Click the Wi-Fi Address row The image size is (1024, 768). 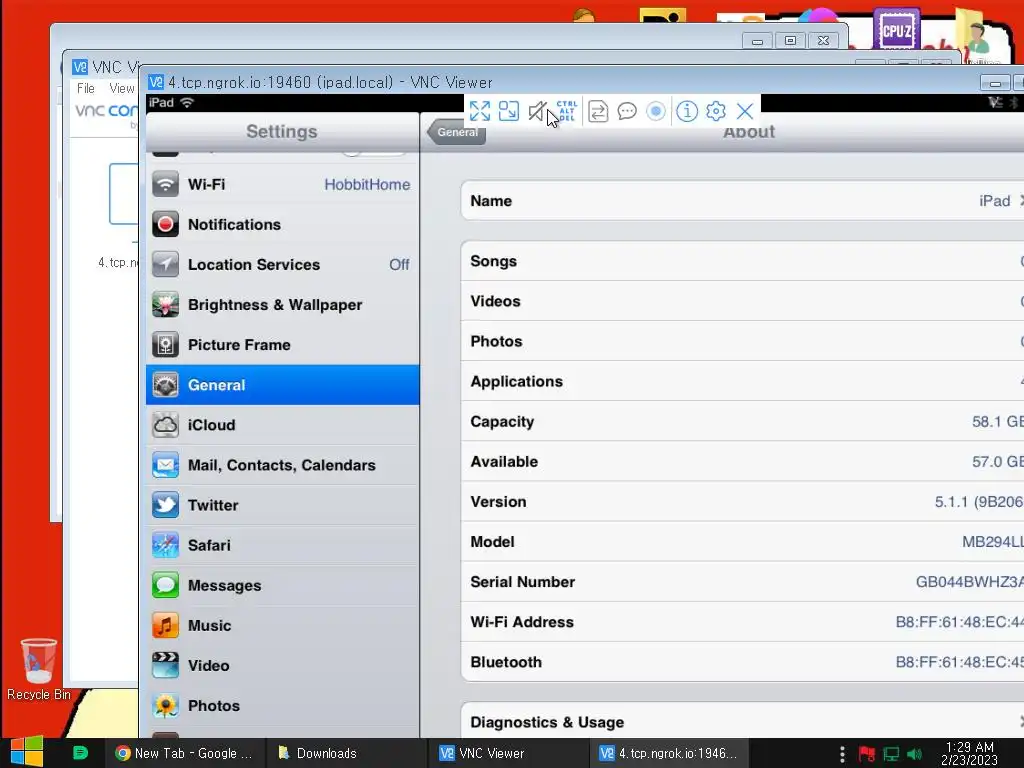(743, 622)
